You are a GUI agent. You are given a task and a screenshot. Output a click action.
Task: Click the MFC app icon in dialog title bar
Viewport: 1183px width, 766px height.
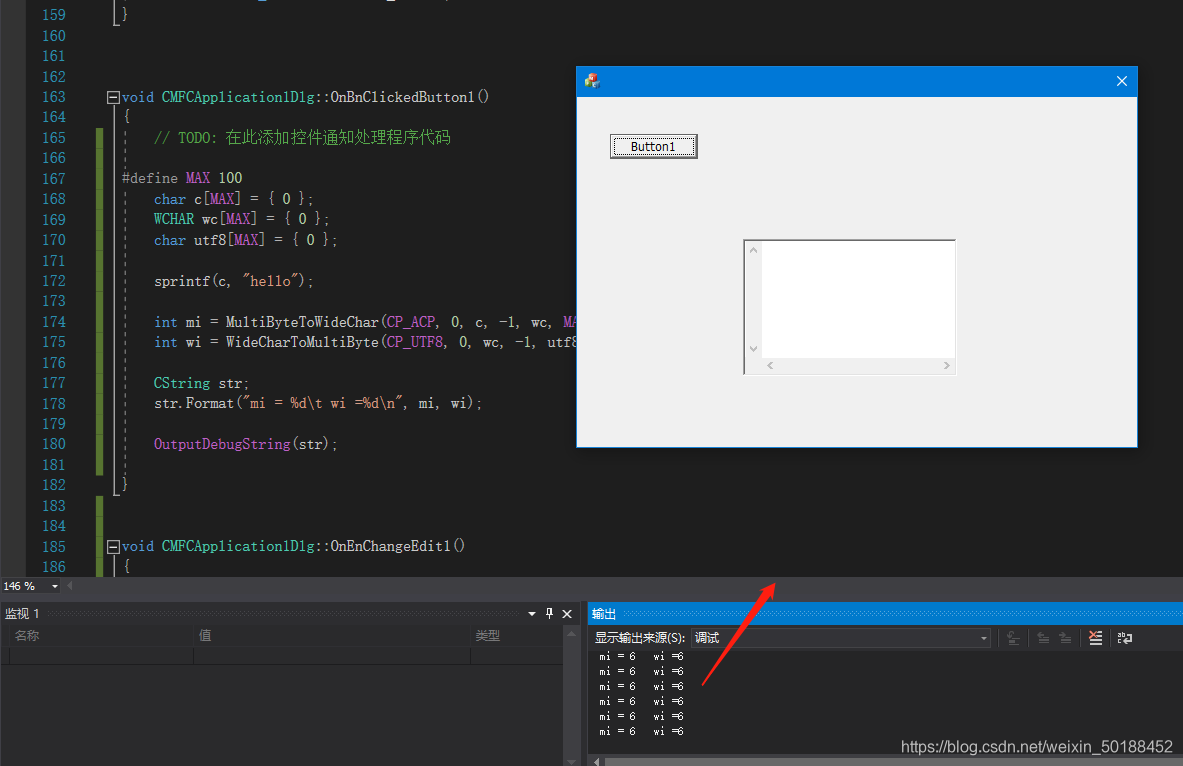click(592, 81)
